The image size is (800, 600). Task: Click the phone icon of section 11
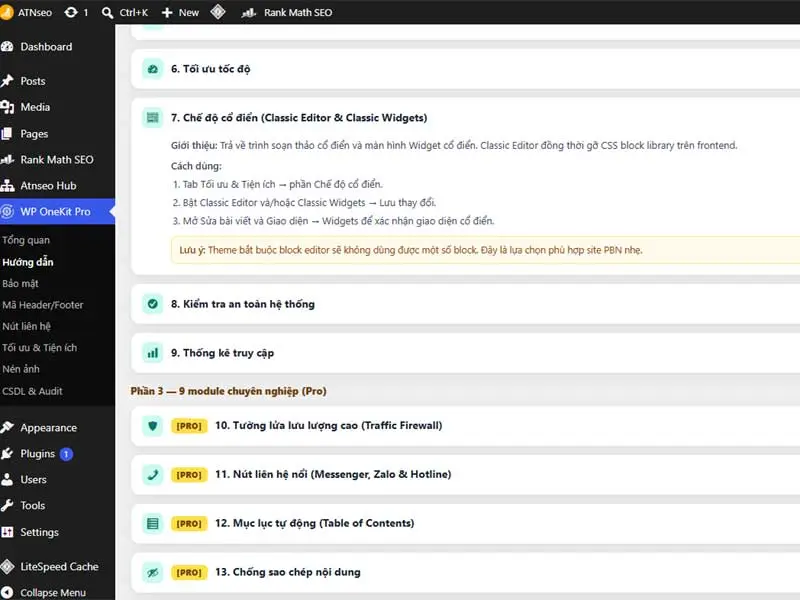coord(153,474)
